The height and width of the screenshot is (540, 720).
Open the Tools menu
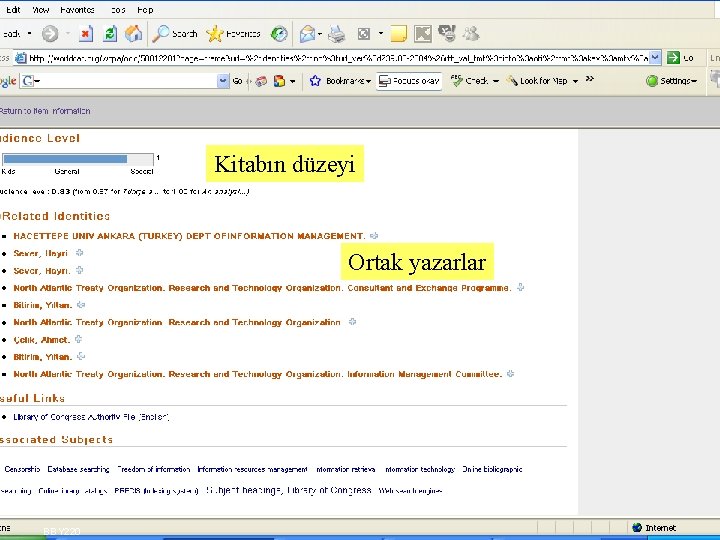(118, 10)
